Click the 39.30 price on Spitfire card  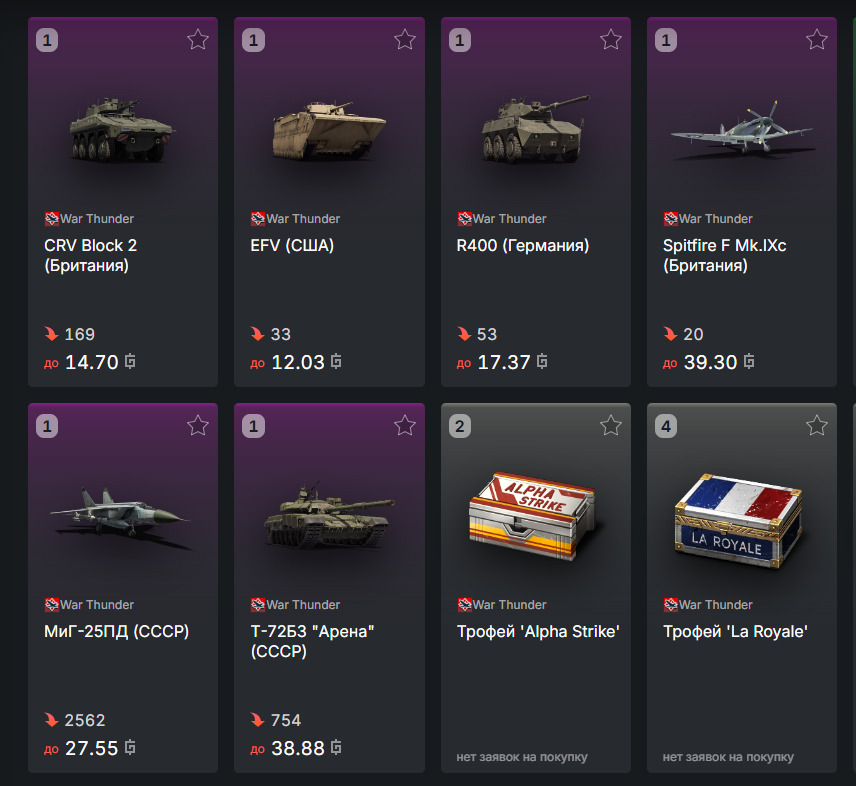point(711,362)
